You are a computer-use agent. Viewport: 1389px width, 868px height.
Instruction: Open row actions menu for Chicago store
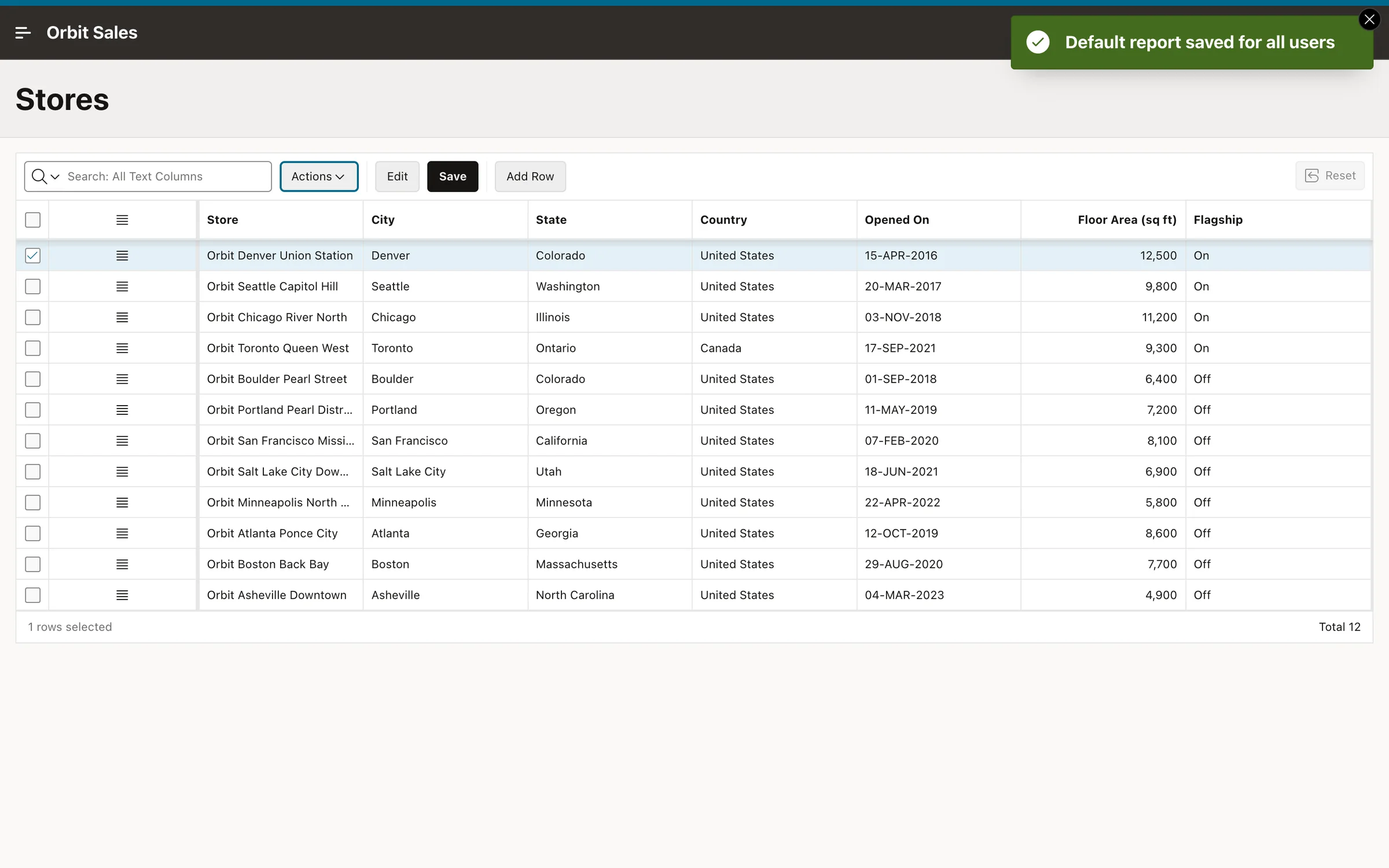pos(122,317)
